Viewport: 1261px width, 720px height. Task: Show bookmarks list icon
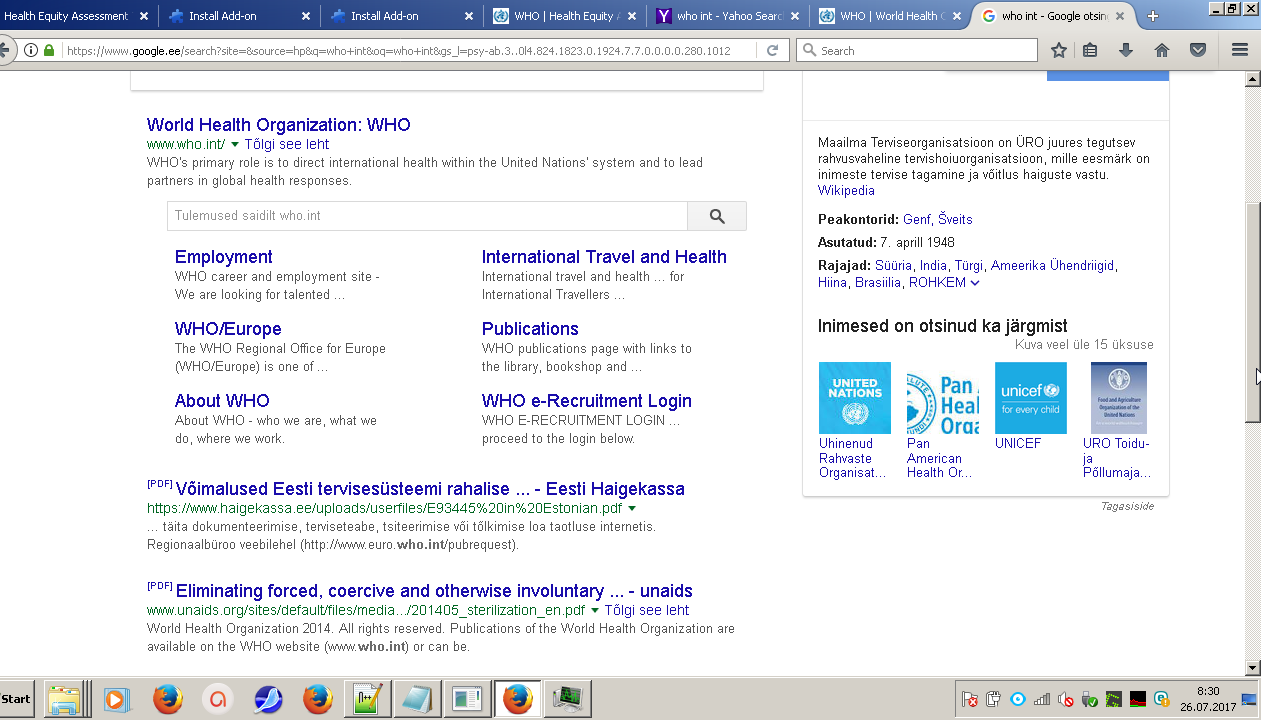(1091, 50)
